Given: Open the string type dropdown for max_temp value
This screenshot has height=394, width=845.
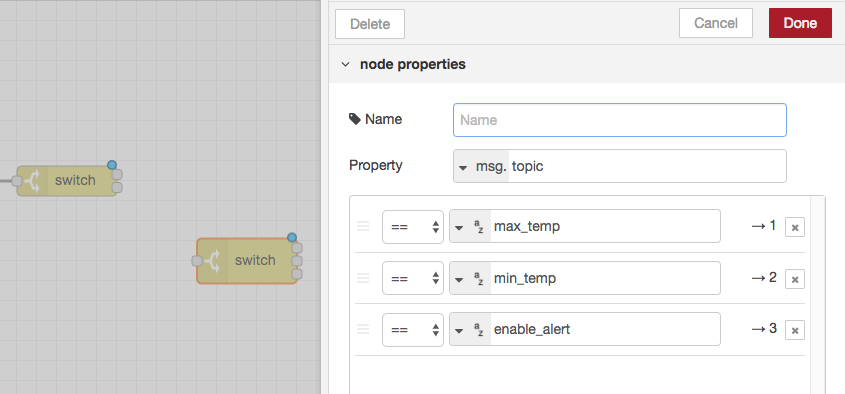Looking at the screenshot, I should [470, 226].
